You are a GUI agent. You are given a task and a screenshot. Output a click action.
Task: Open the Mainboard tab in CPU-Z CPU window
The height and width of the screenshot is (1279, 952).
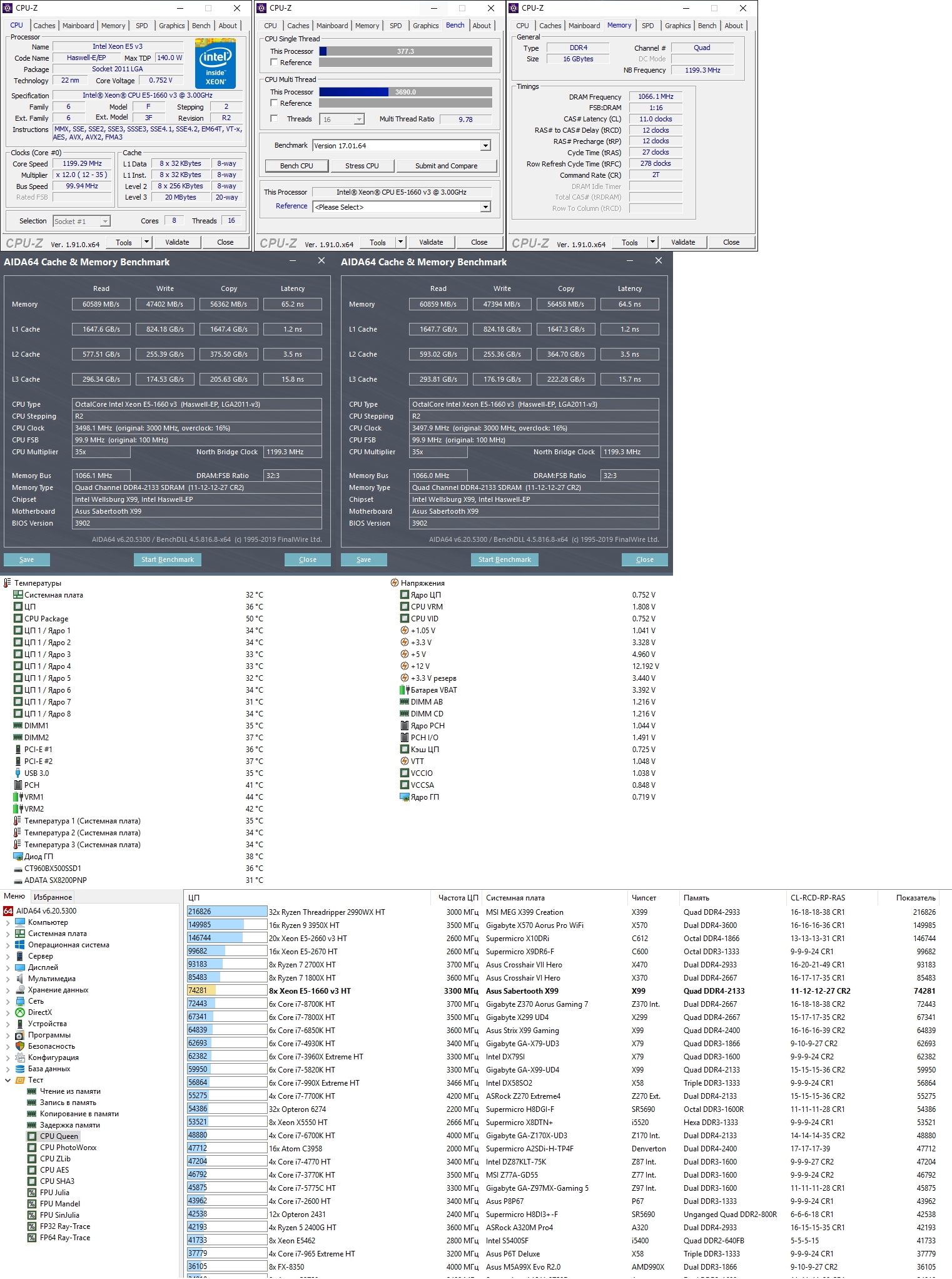[x=78, y=26]
